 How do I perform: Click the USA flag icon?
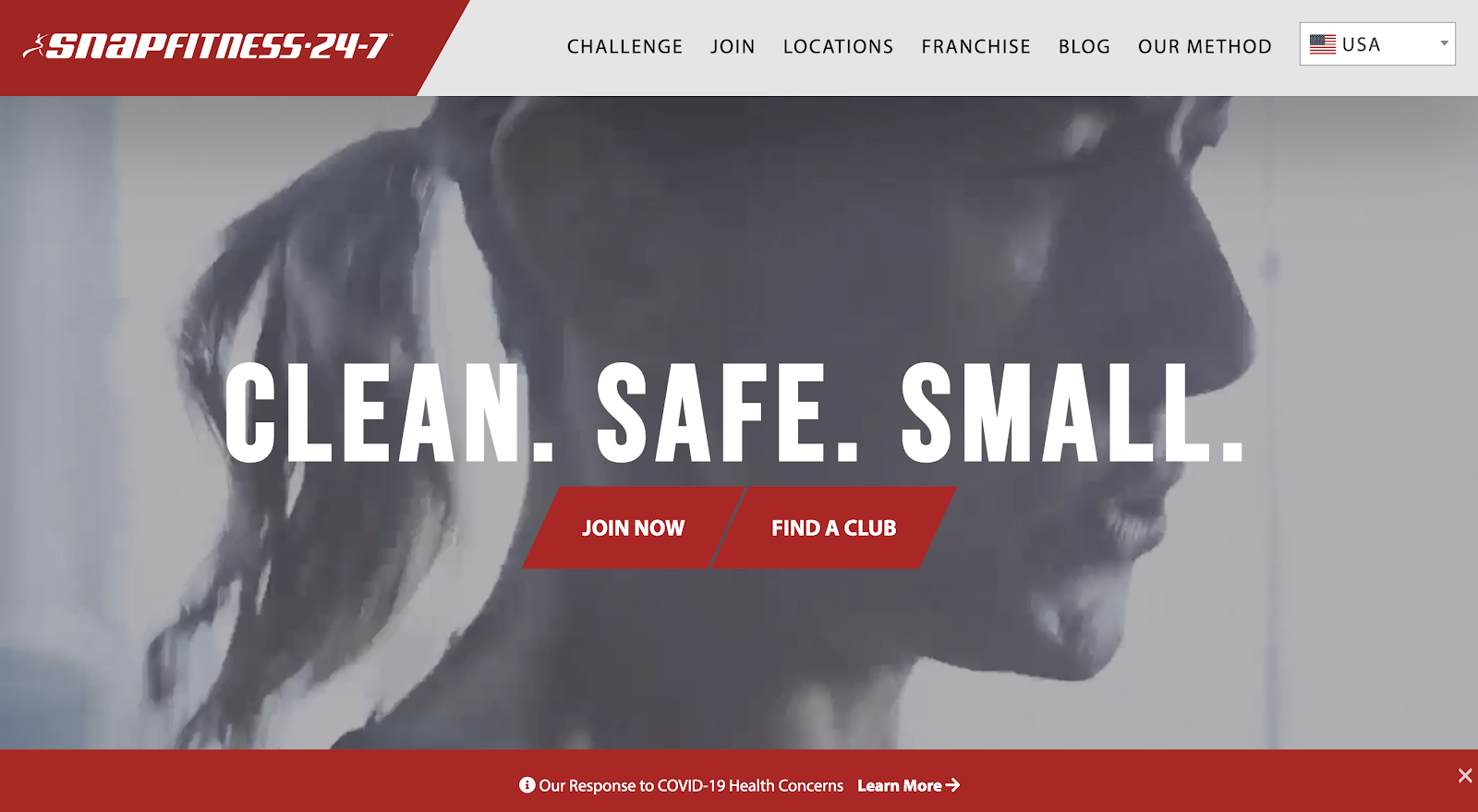(x=1322, y=44)
